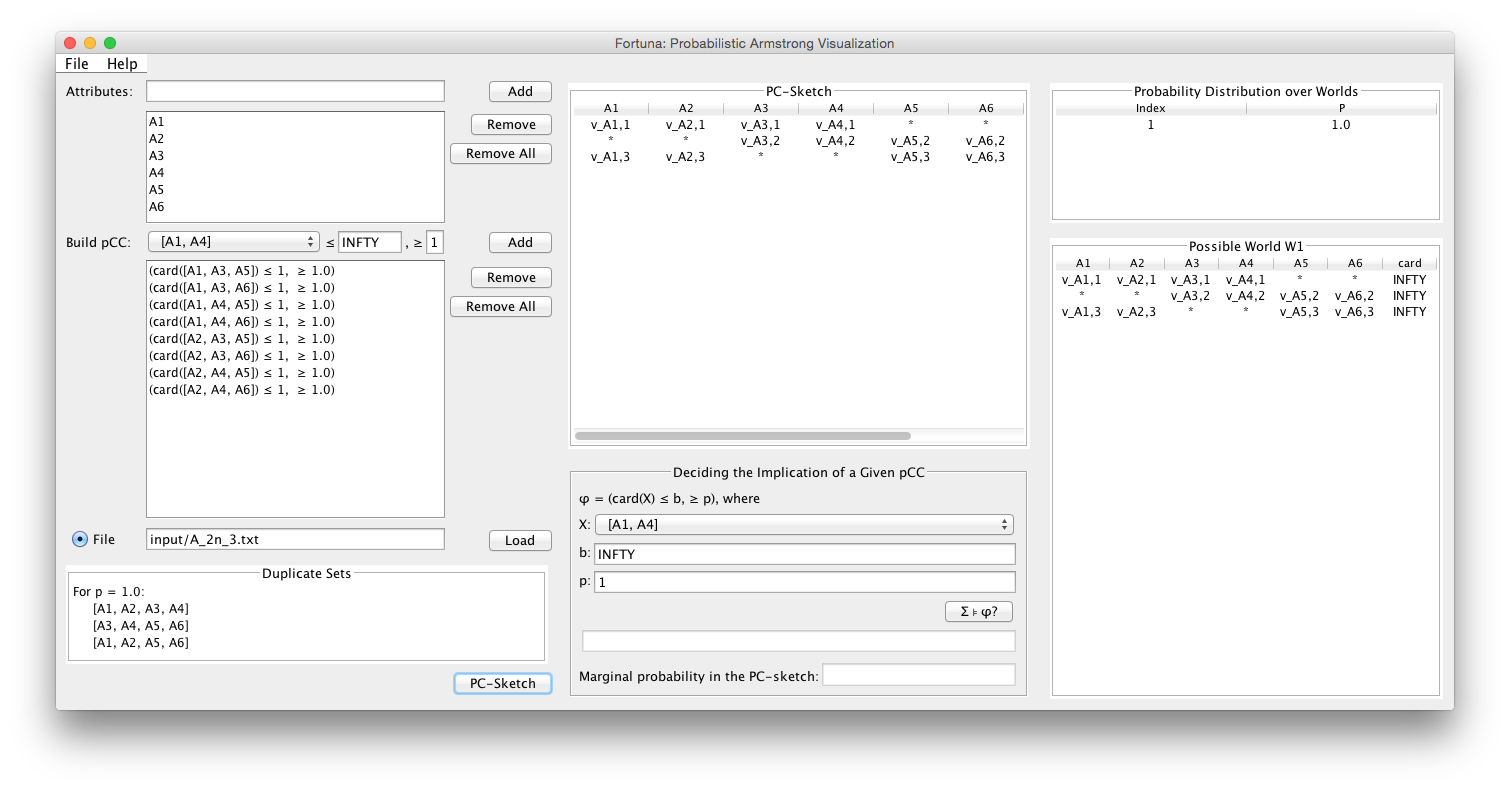This screenshot has width=1510, height=790.
Task: Open the Help menu
Action: pyautogui.click(x=122, y=64)
